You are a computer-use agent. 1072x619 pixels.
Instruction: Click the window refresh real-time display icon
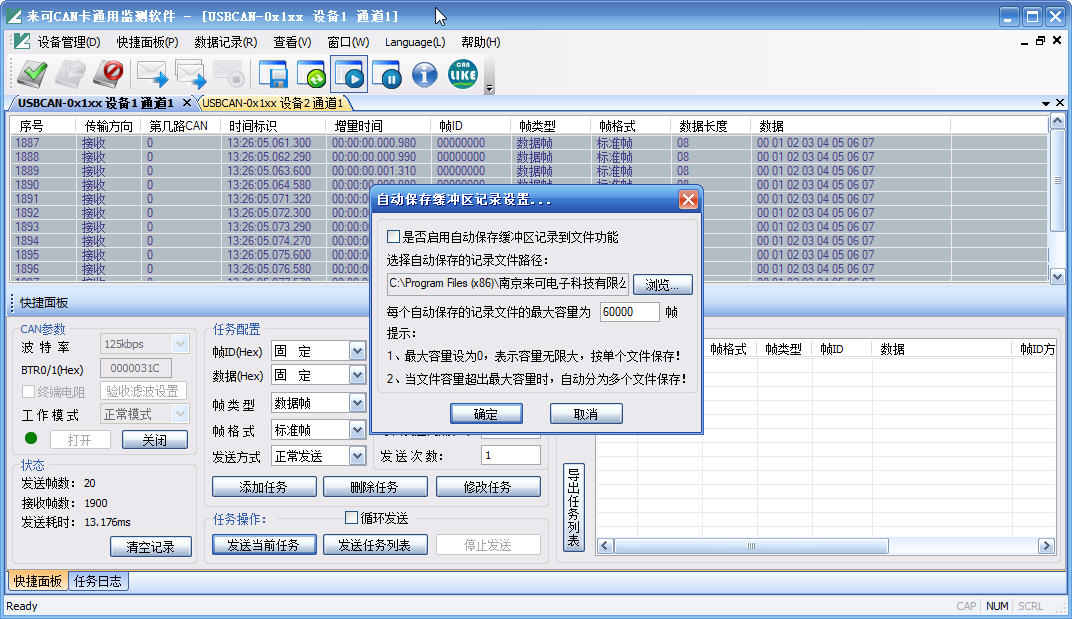[310, 74]
